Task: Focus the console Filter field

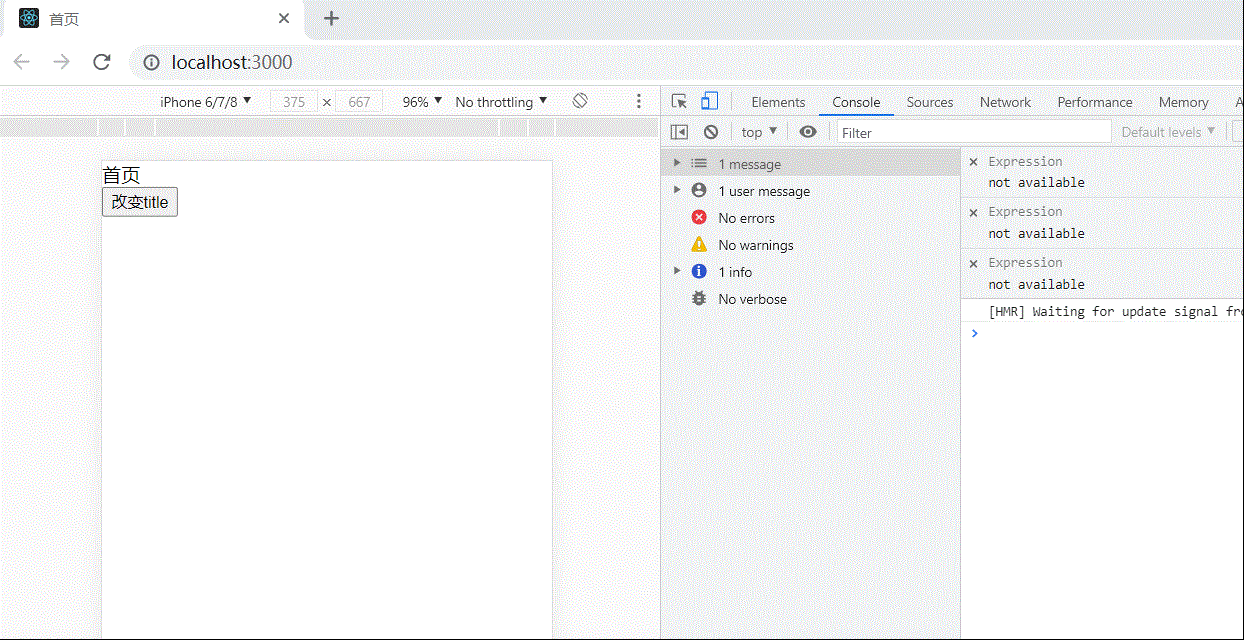Action: click(x=974, y=132)
